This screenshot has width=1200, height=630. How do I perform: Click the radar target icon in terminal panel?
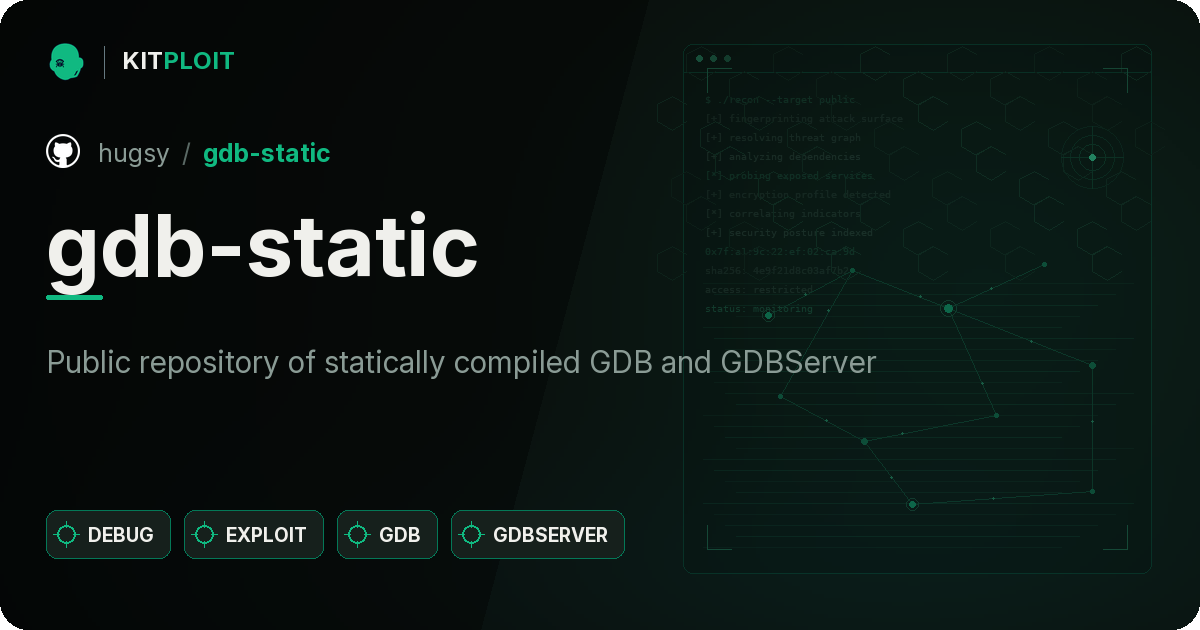[1092, 157]
